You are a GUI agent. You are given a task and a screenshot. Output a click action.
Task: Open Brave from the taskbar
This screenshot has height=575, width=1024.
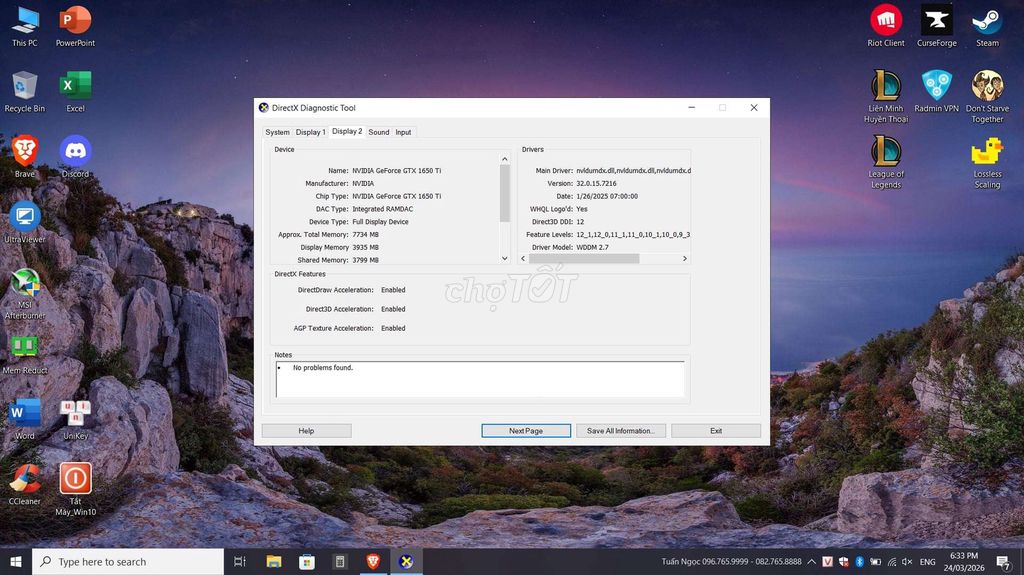pyautogui.click(x=373, y=561)
